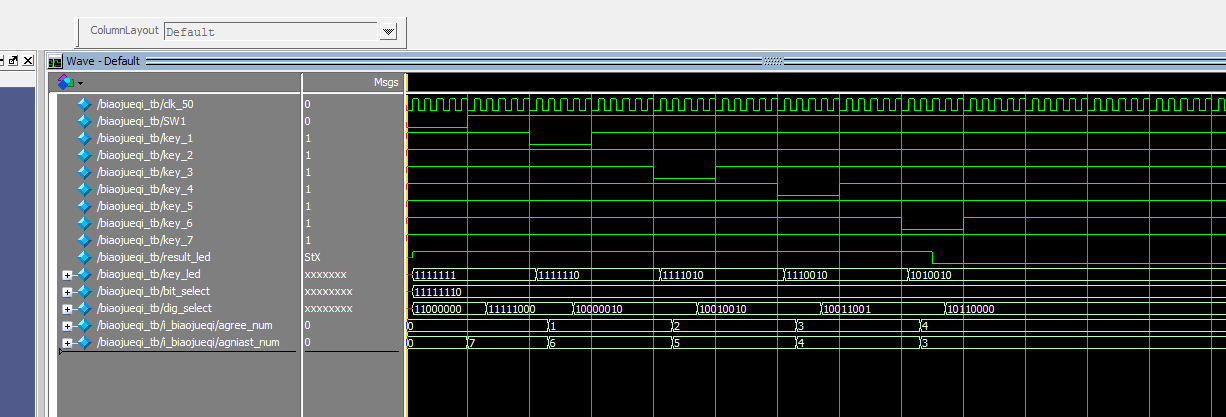Click the diamond icon of the key_7 signal
The height and width of the screenshot is (417, 1226).
[x=84, y=240]
